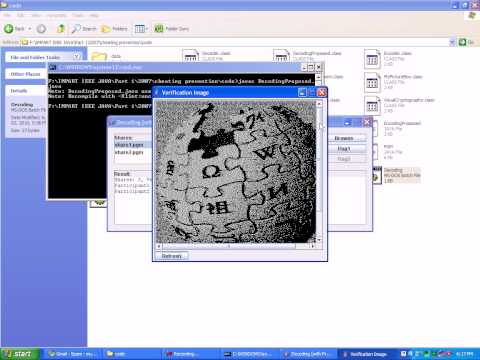Click the Verification Image title bar Java icon
The width and height of the screenshot is (480, 360).
tap(157, 92)
